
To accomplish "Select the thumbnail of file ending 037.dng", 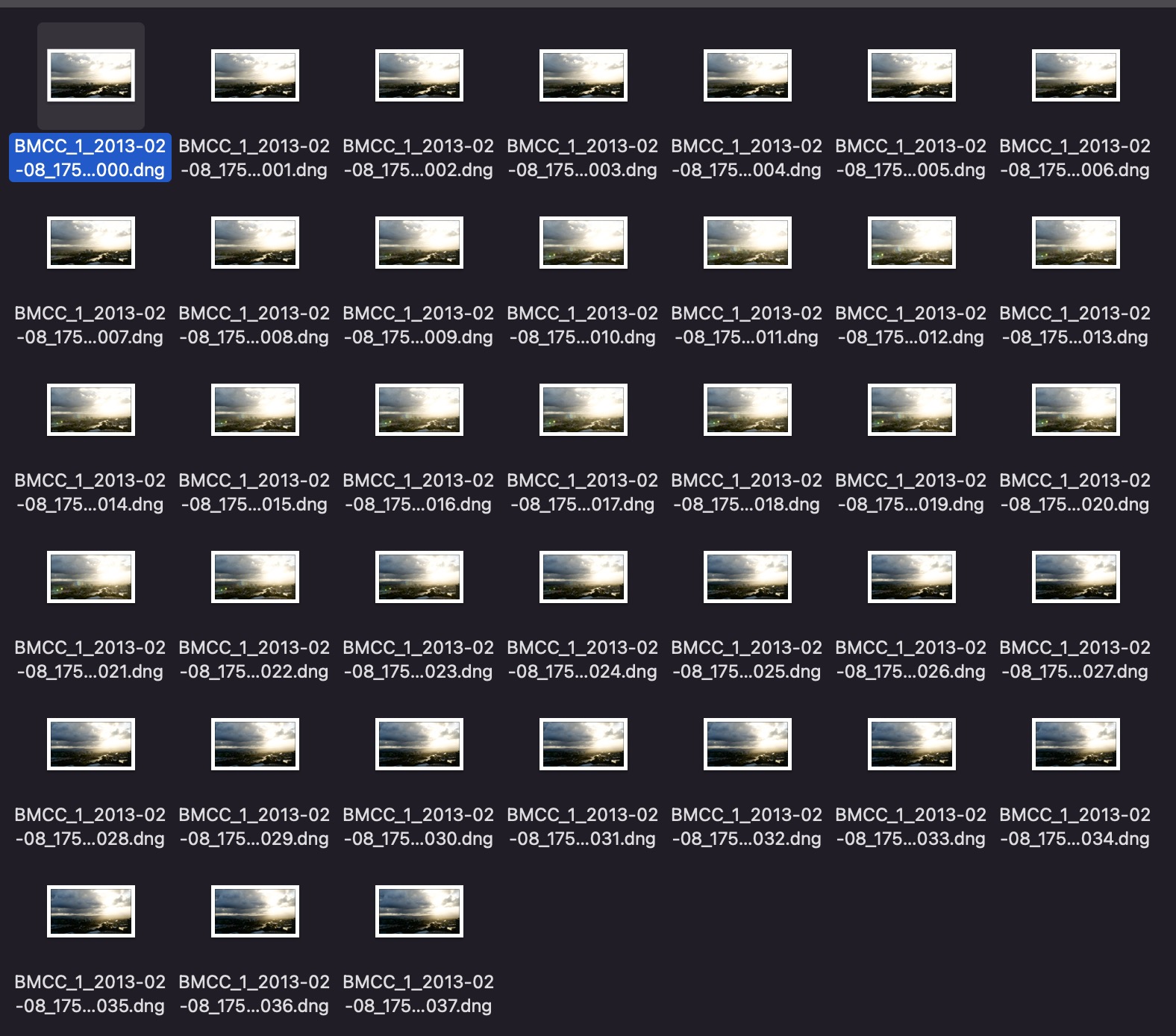I will coord(419,911).
